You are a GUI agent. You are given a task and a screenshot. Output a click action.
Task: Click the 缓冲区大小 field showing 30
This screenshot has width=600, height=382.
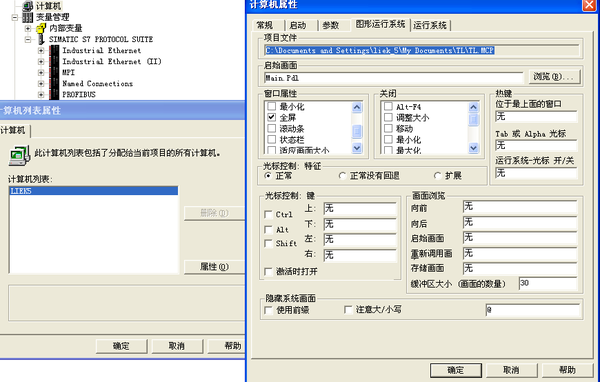click(x=548, y=283)
